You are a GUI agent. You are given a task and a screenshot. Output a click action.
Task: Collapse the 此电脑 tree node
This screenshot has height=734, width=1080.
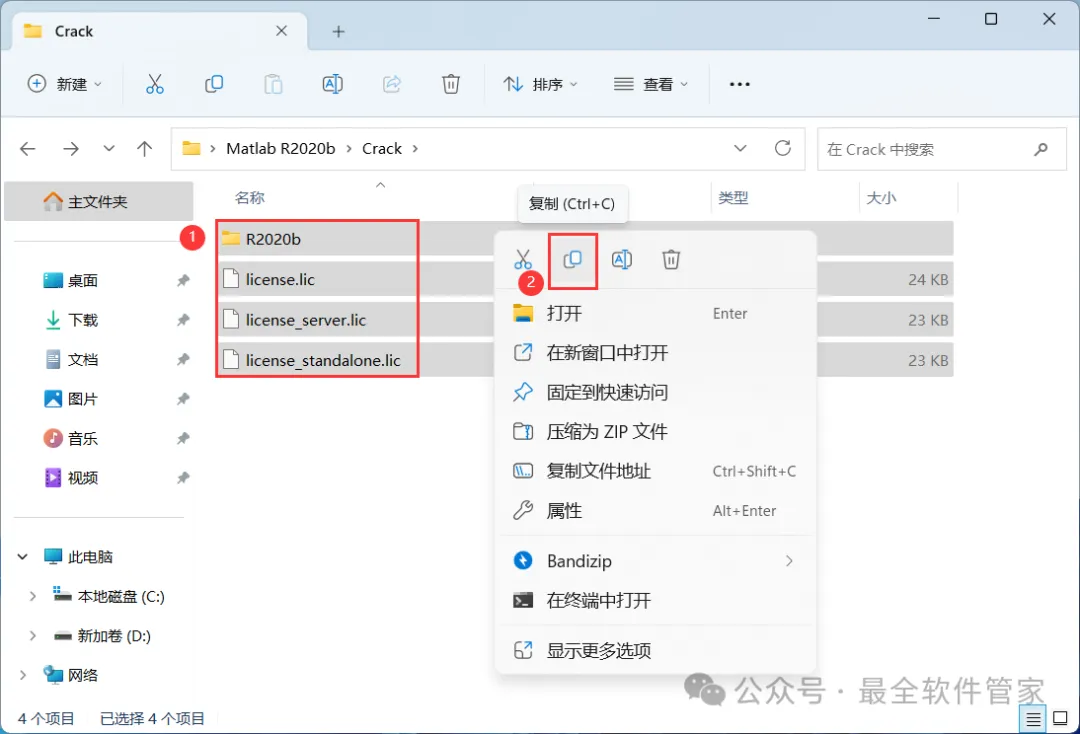click(x=23, y=556)
